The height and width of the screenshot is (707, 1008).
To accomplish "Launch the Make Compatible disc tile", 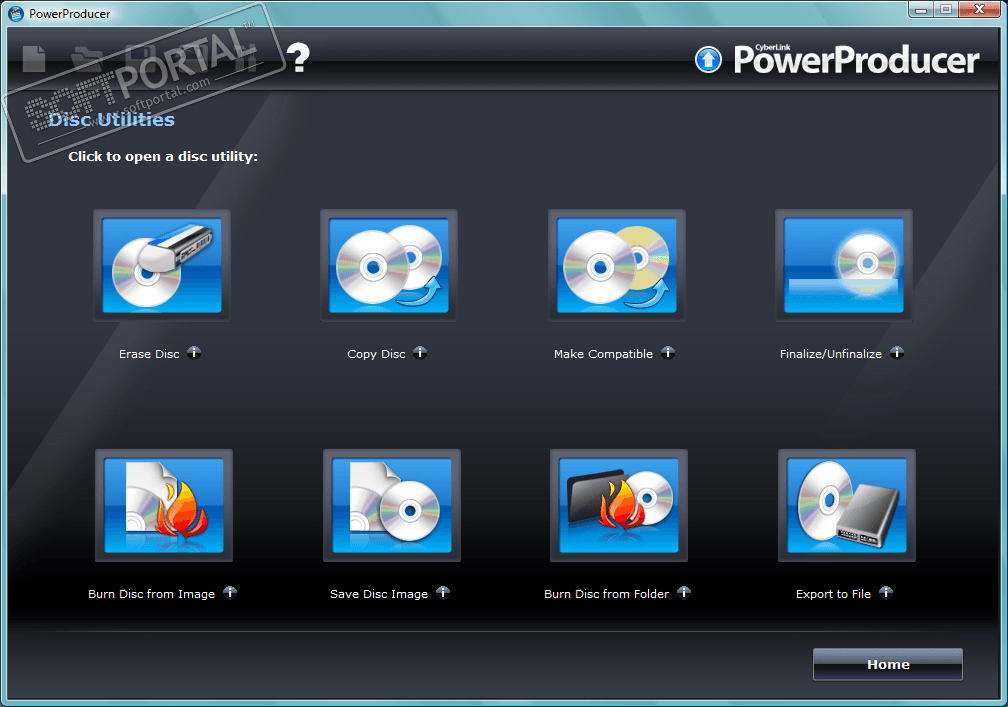I will click(616, 265).
